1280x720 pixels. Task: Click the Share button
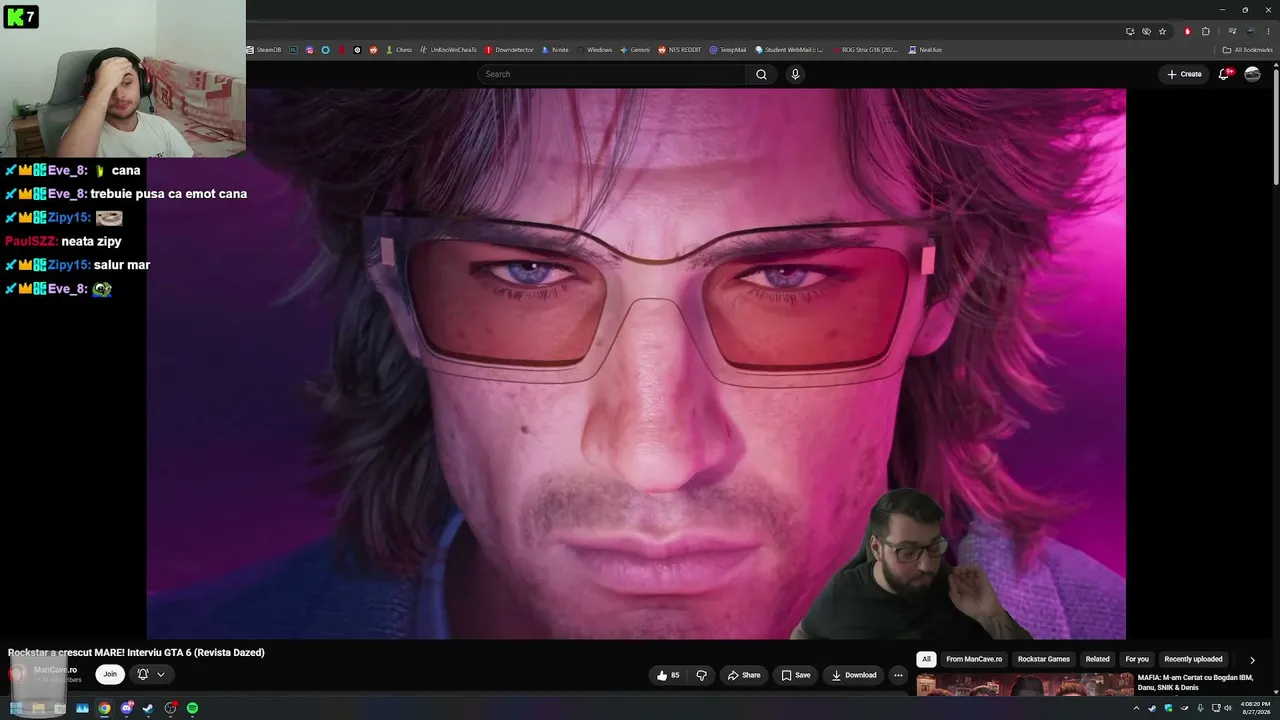[x=744, y=675]
